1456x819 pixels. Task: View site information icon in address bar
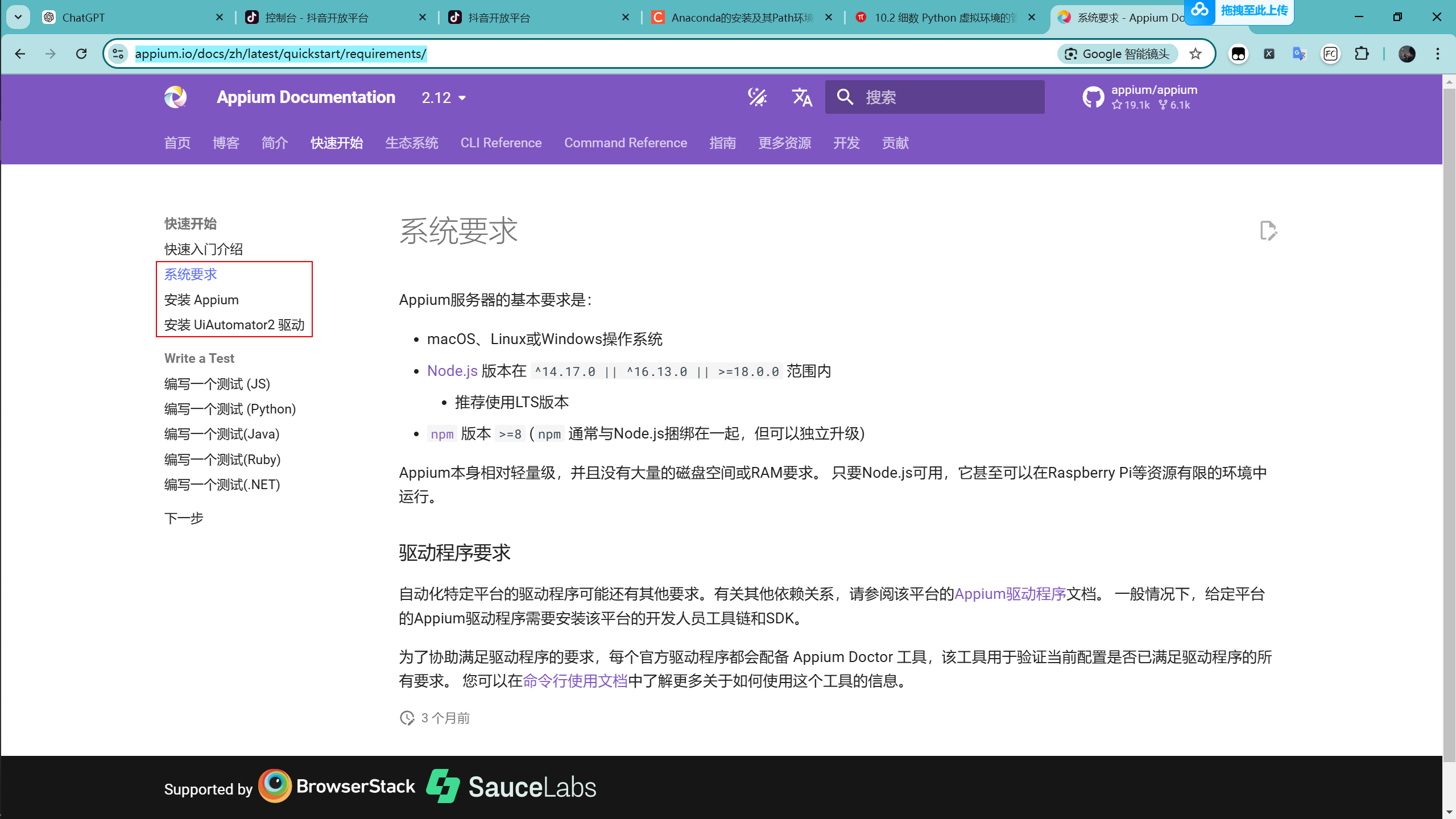tap(118, 54)
